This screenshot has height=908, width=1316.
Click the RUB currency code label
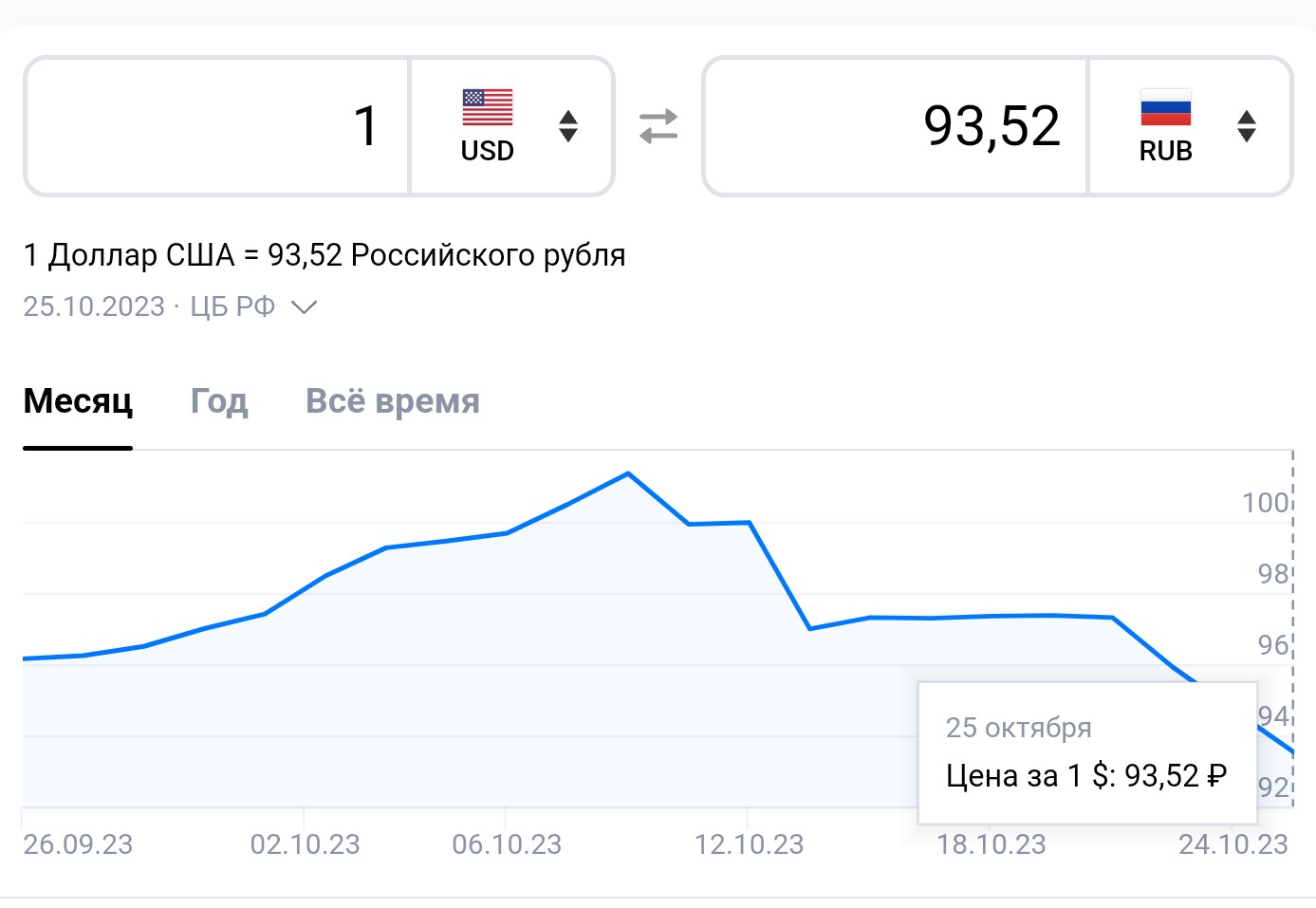click(x=1165, y=151)
